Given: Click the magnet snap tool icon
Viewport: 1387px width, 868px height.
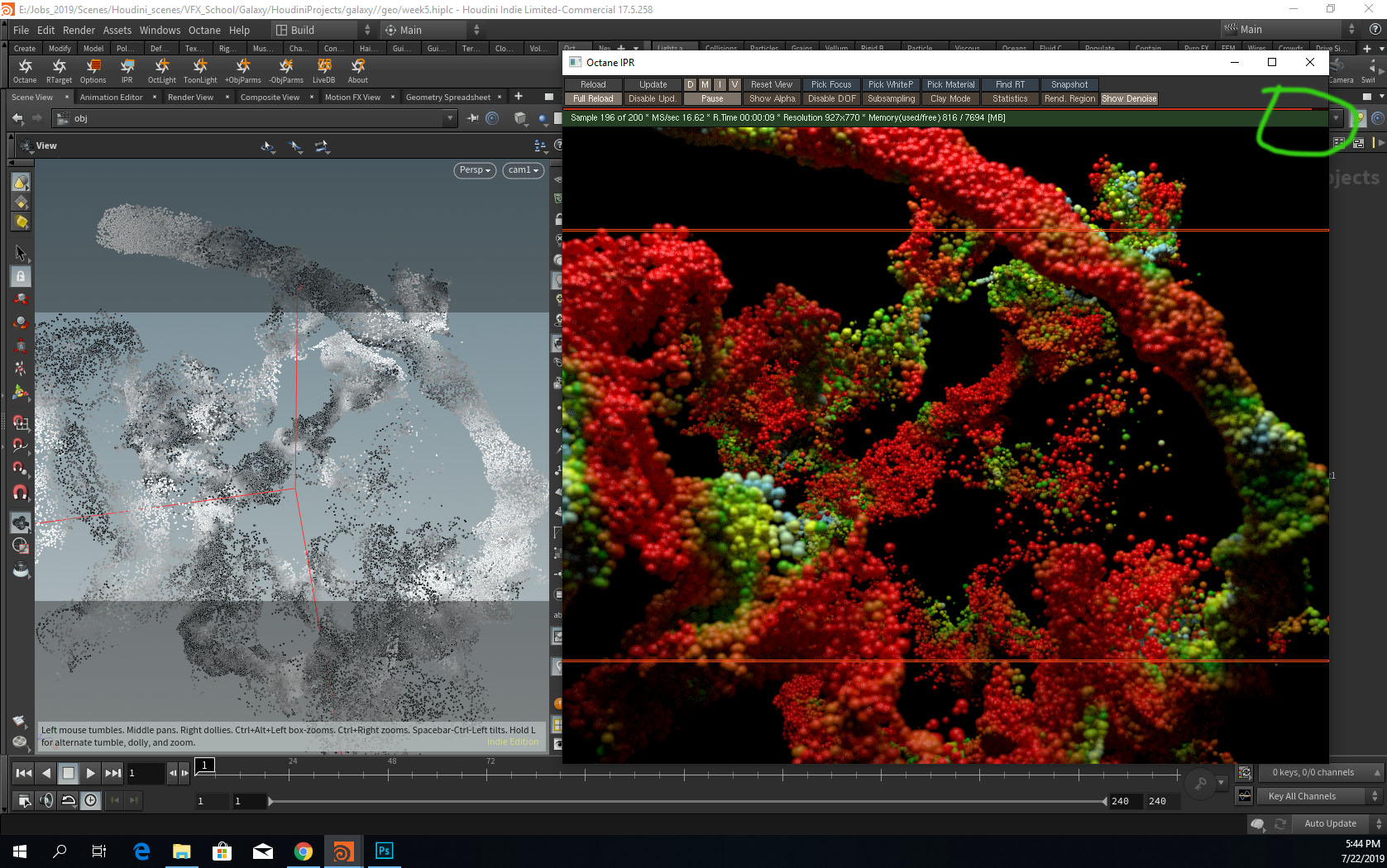Looking at the screenshot, I should pos(21,493).
